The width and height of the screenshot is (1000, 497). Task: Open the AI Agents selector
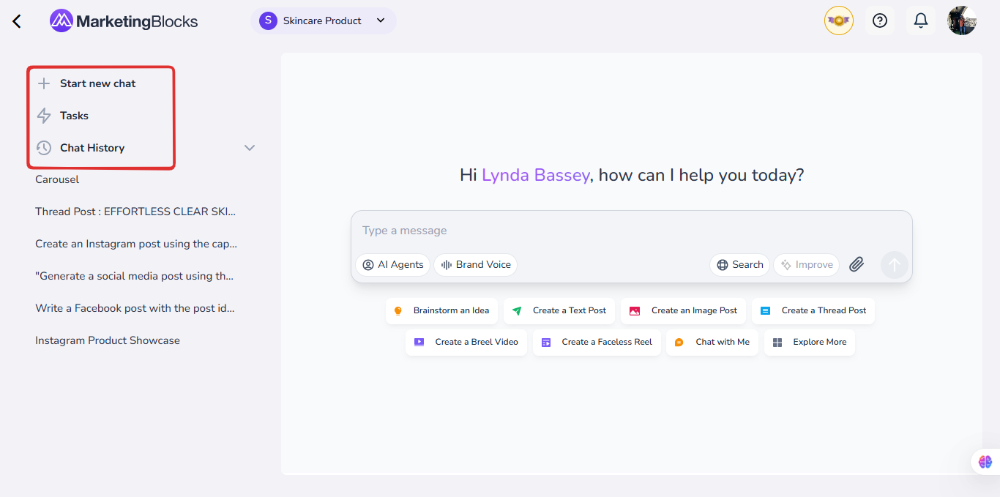click(x=393, y=265)
